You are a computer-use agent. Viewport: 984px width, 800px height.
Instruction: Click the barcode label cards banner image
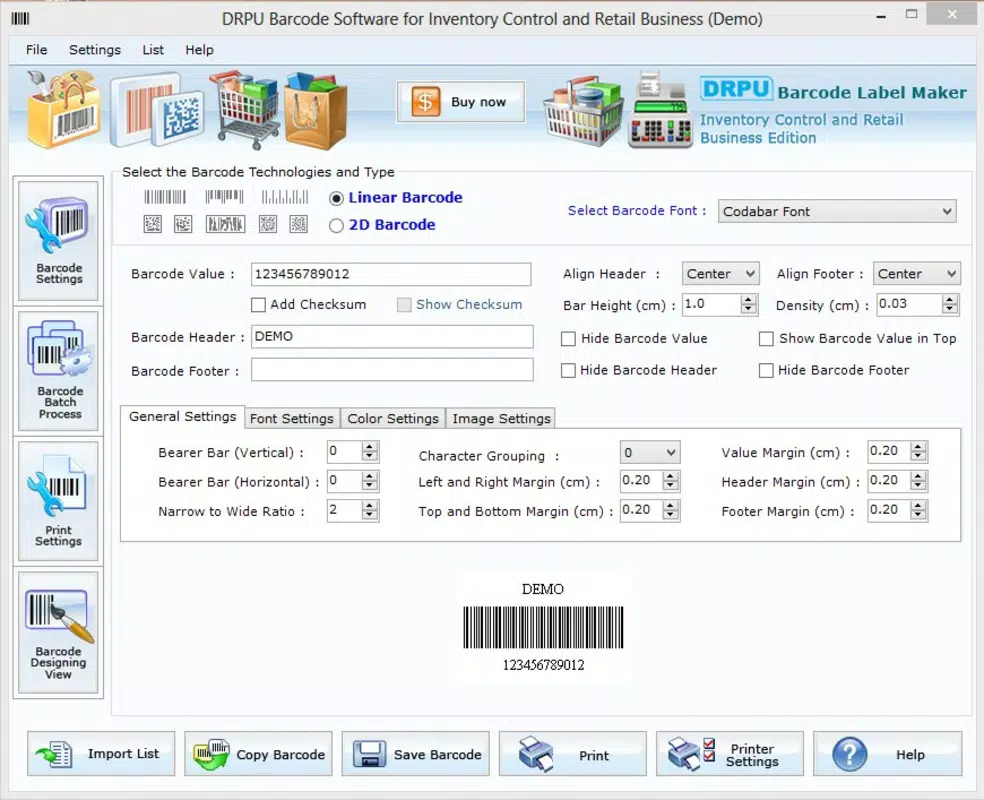(x=157, y=110)
